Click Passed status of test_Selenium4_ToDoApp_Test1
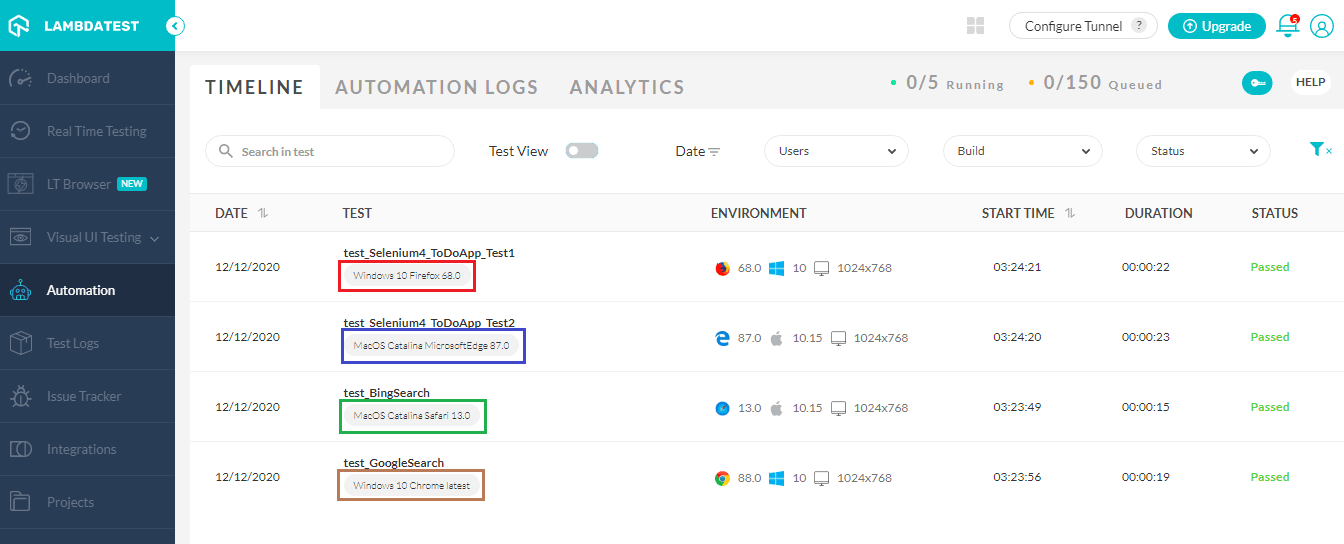The width and height of the screenshot is (1344, 544). (1270, 267)
